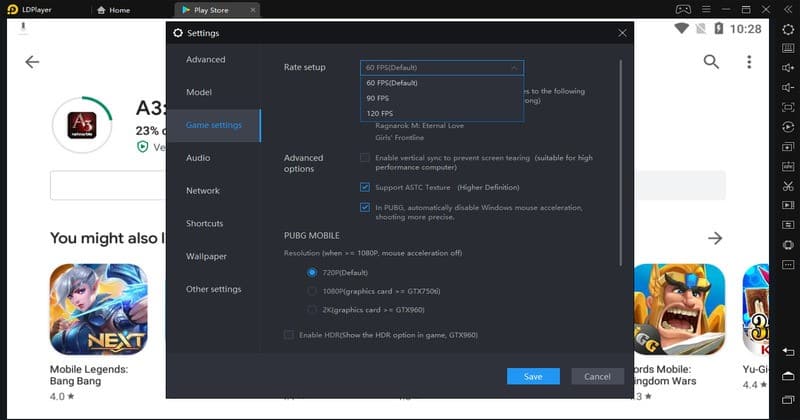Enable HDR option checkbox

click(x=289, y=335)
